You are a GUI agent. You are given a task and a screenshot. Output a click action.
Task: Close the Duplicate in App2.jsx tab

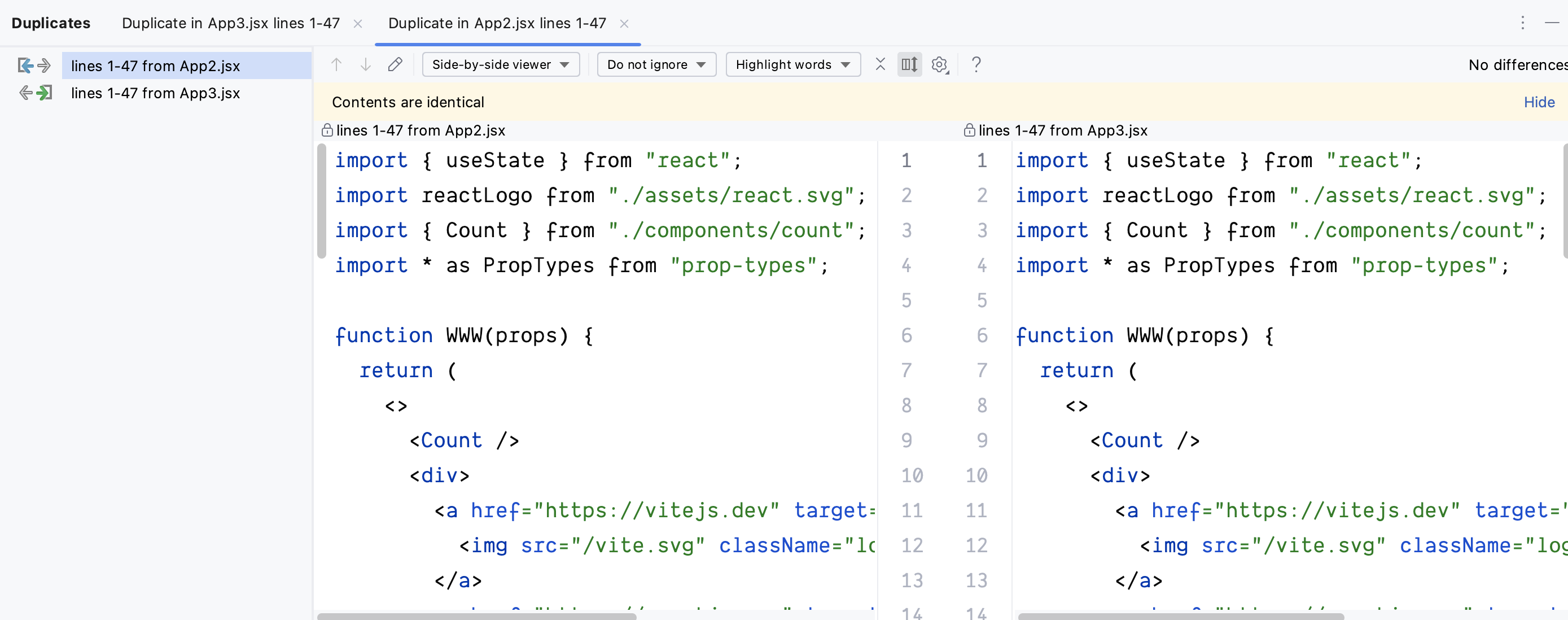pos(624,24)
